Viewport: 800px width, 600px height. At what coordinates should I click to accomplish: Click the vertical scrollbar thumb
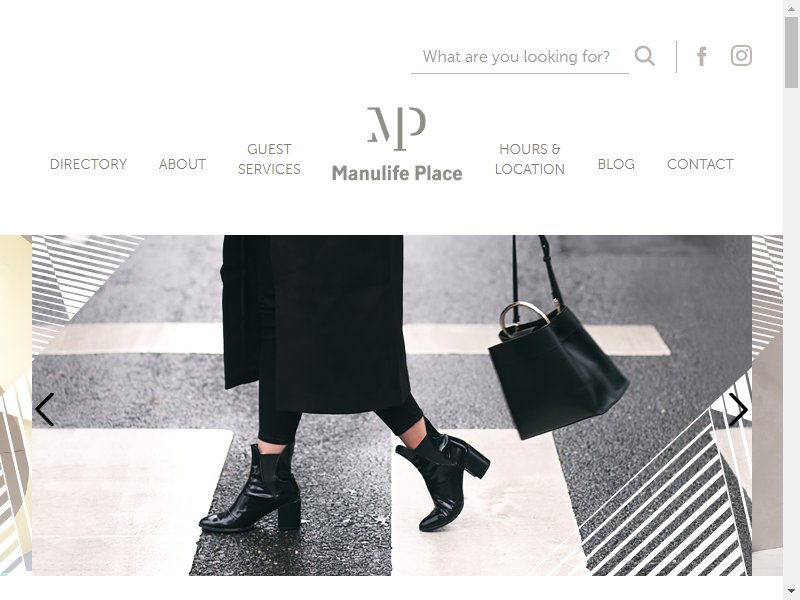click(791, 52)
